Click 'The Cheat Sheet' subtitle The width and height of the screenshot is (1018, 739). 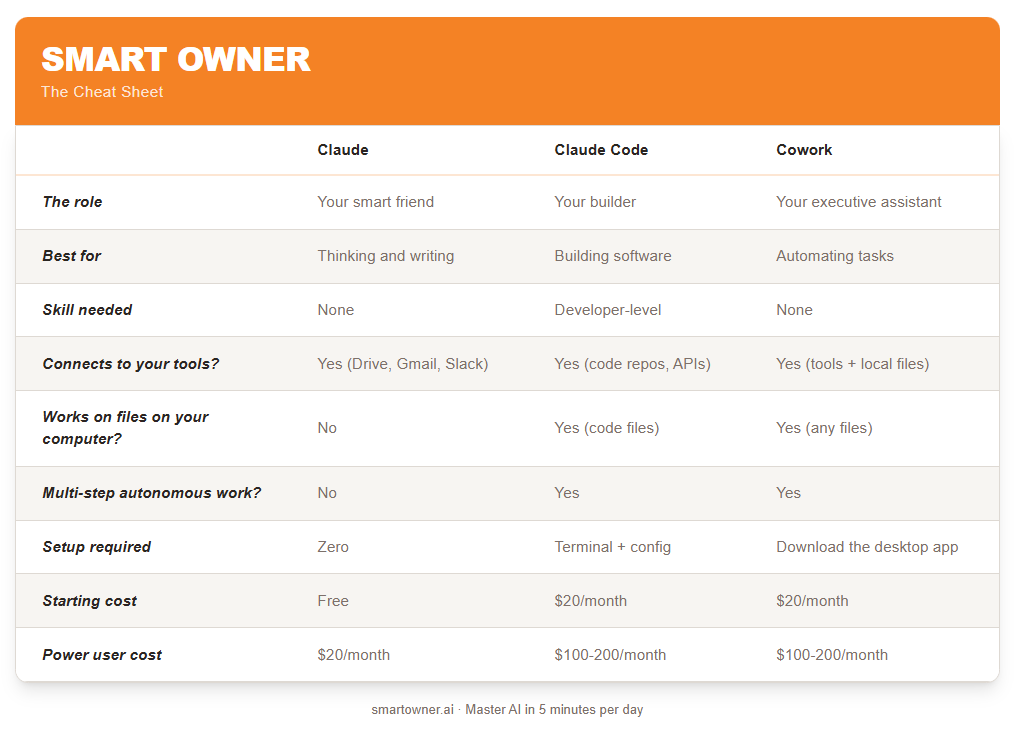(x=102, y=92)
